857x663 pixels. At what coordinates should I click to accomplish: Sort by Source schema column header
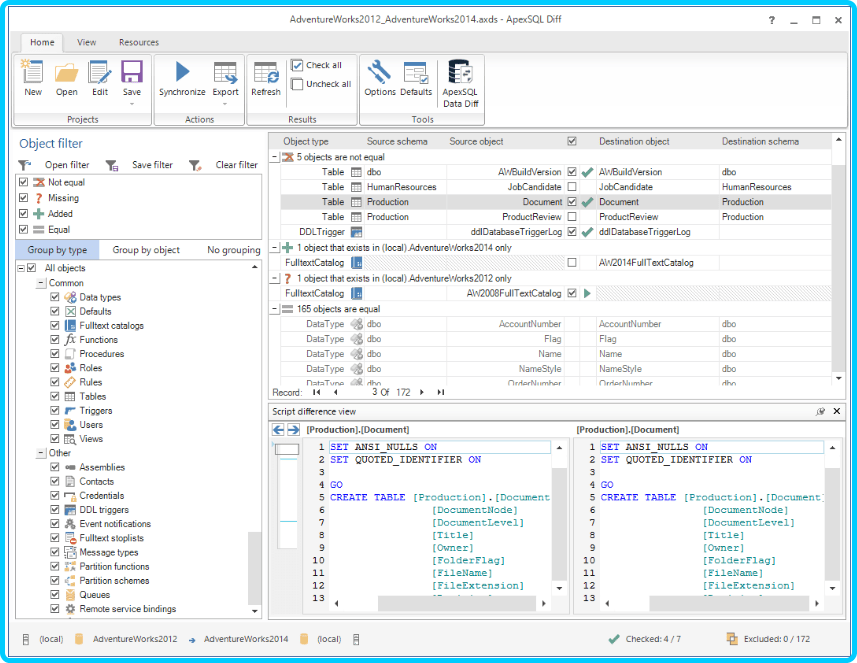pos(397,142)
